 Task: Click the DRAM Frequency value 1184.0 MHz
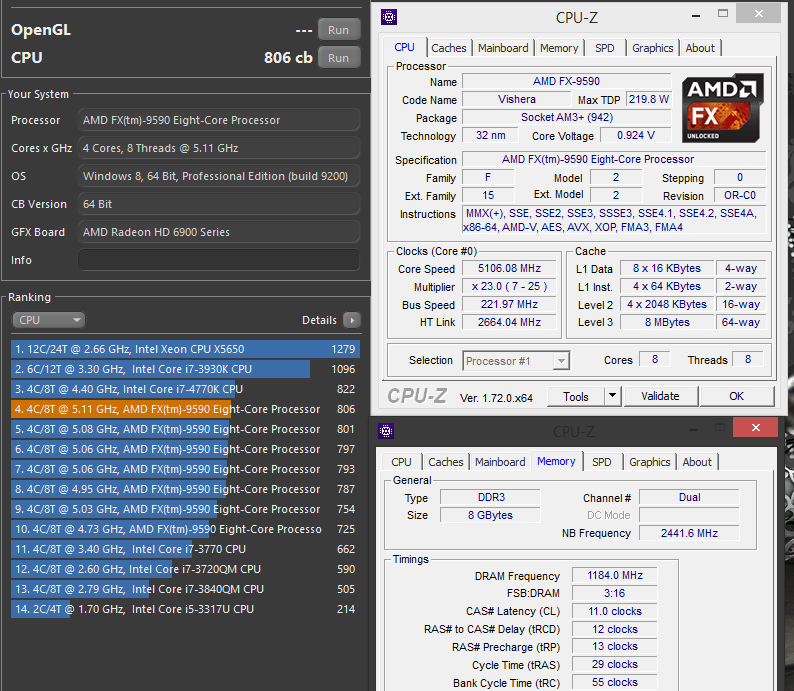click(615, 576)
